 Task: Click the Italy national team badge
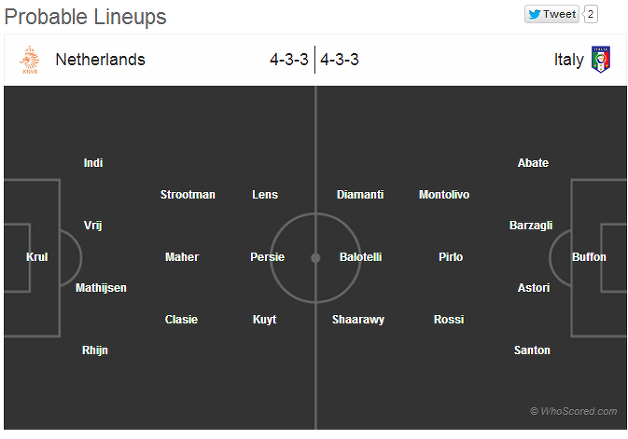click(601, 59)
